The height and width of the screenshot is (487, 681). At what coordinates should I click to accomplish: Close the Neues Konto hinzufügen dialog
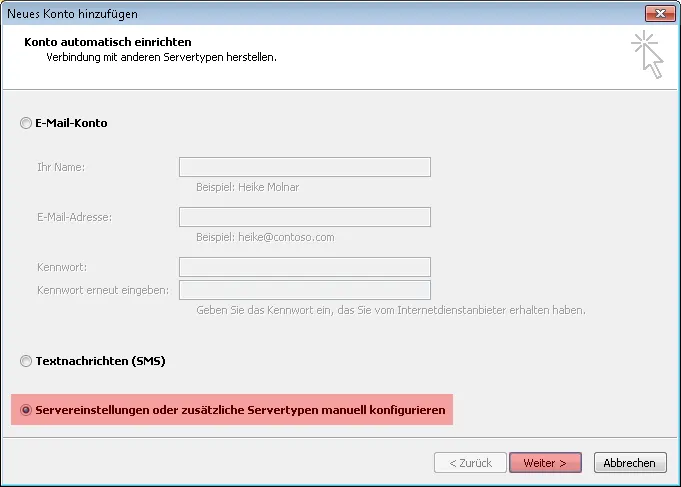point(660,13)
